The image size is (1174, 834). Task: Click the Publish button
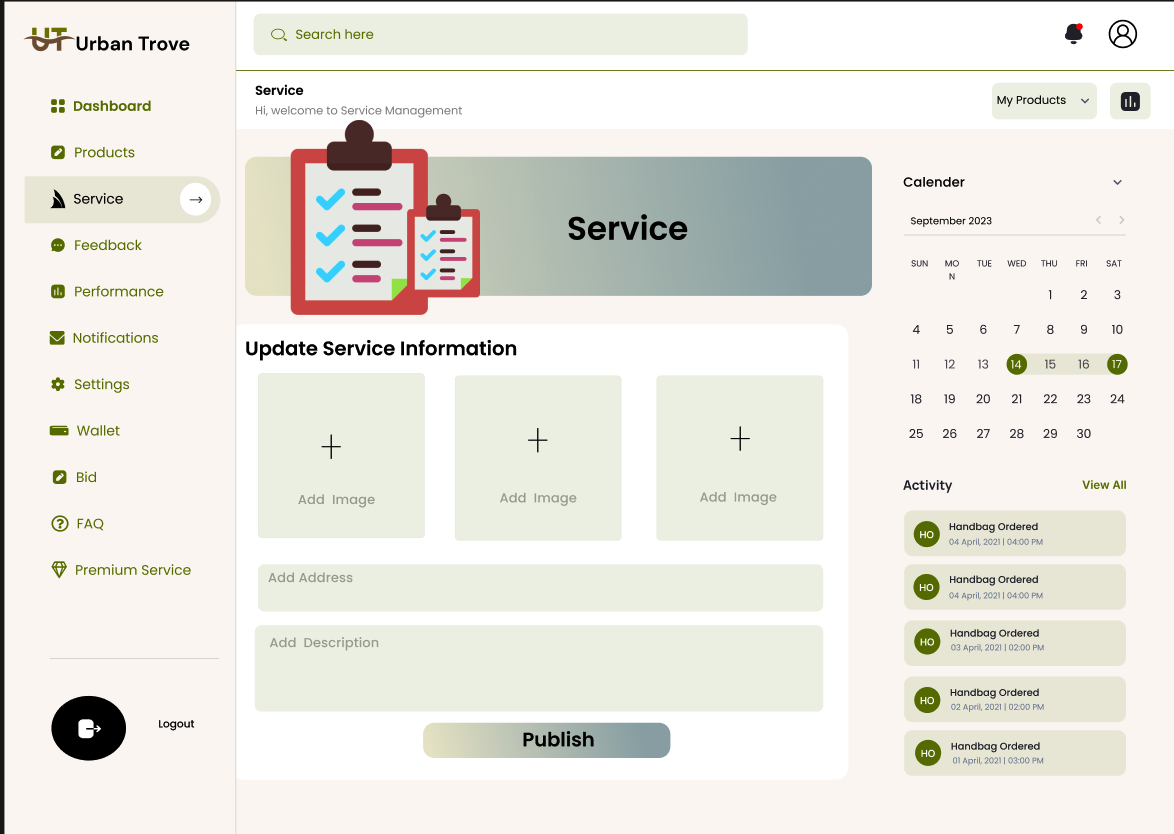(547, 740)
